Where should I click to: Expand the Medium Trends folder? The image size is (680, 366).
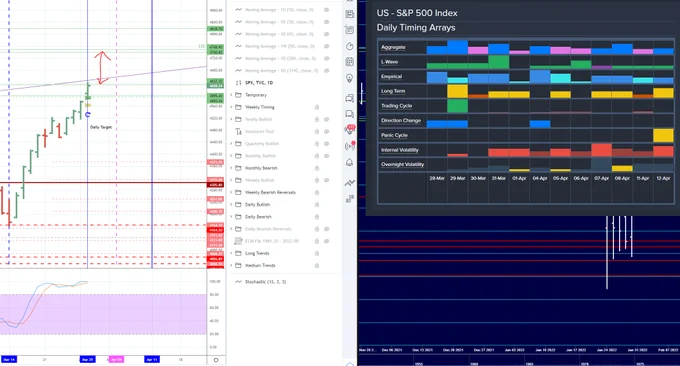point(231,265)
